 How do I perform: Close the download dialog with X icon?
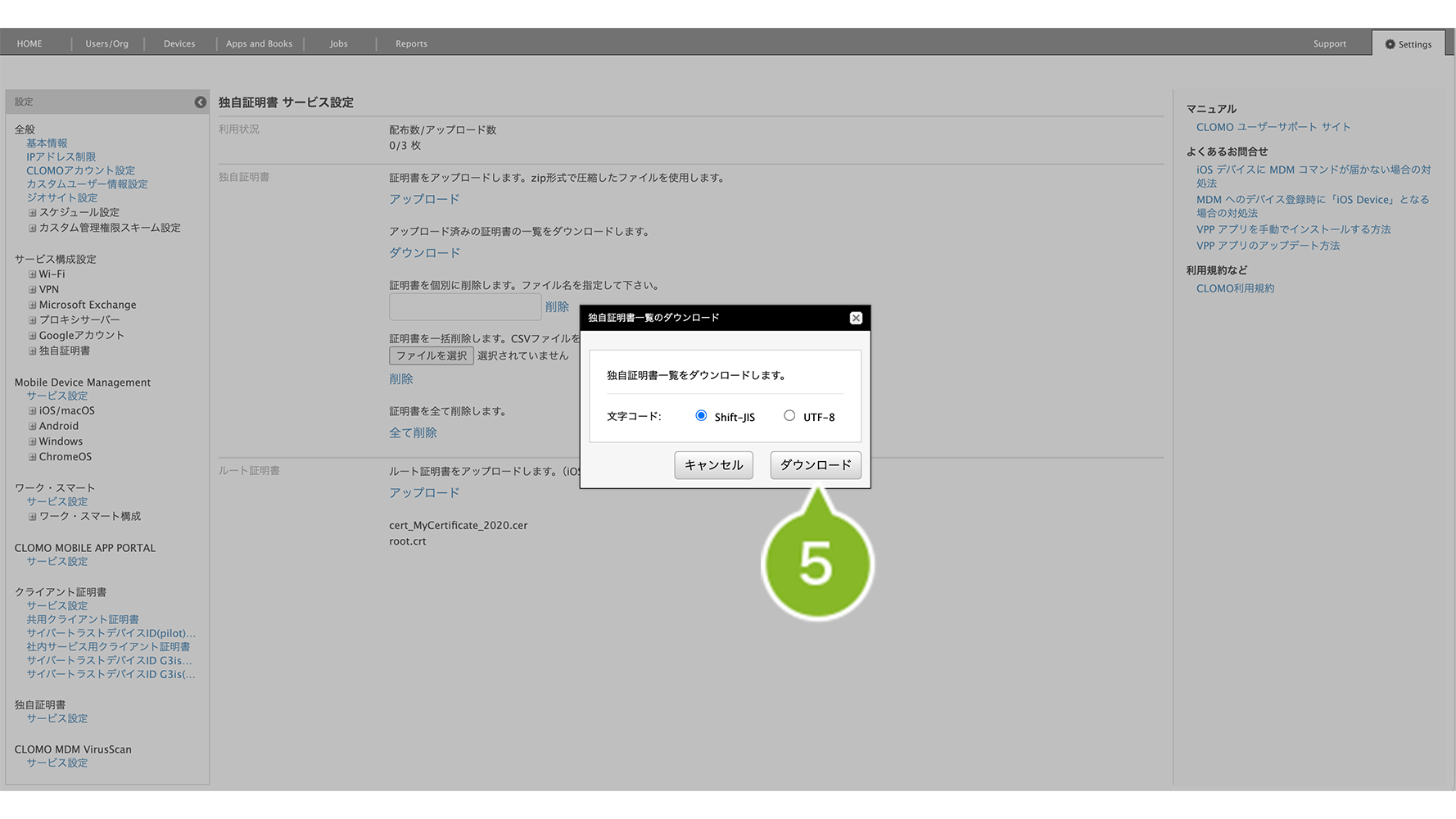pos(856,318)
